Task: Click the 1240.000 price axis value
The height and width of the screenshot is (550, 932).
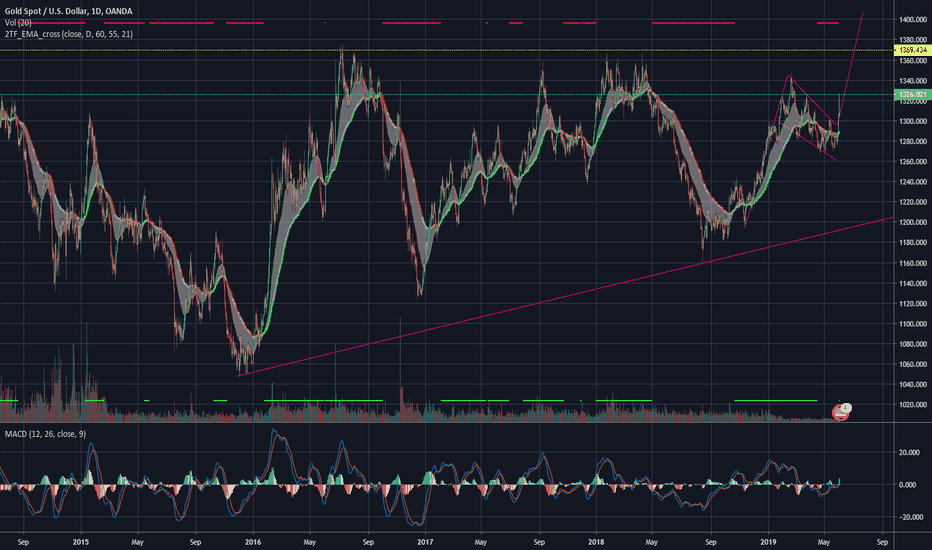Action: tap(913, 182)
